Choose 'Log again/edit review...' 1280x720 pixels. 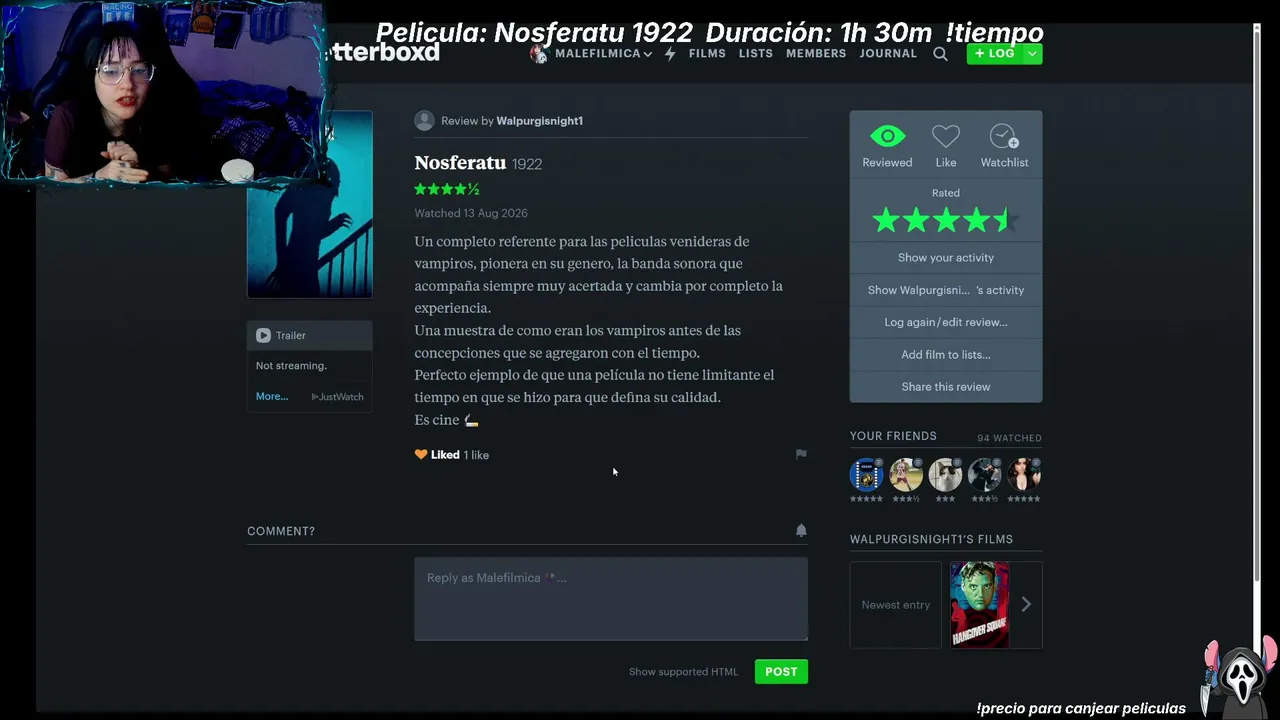tap(946, 322)
